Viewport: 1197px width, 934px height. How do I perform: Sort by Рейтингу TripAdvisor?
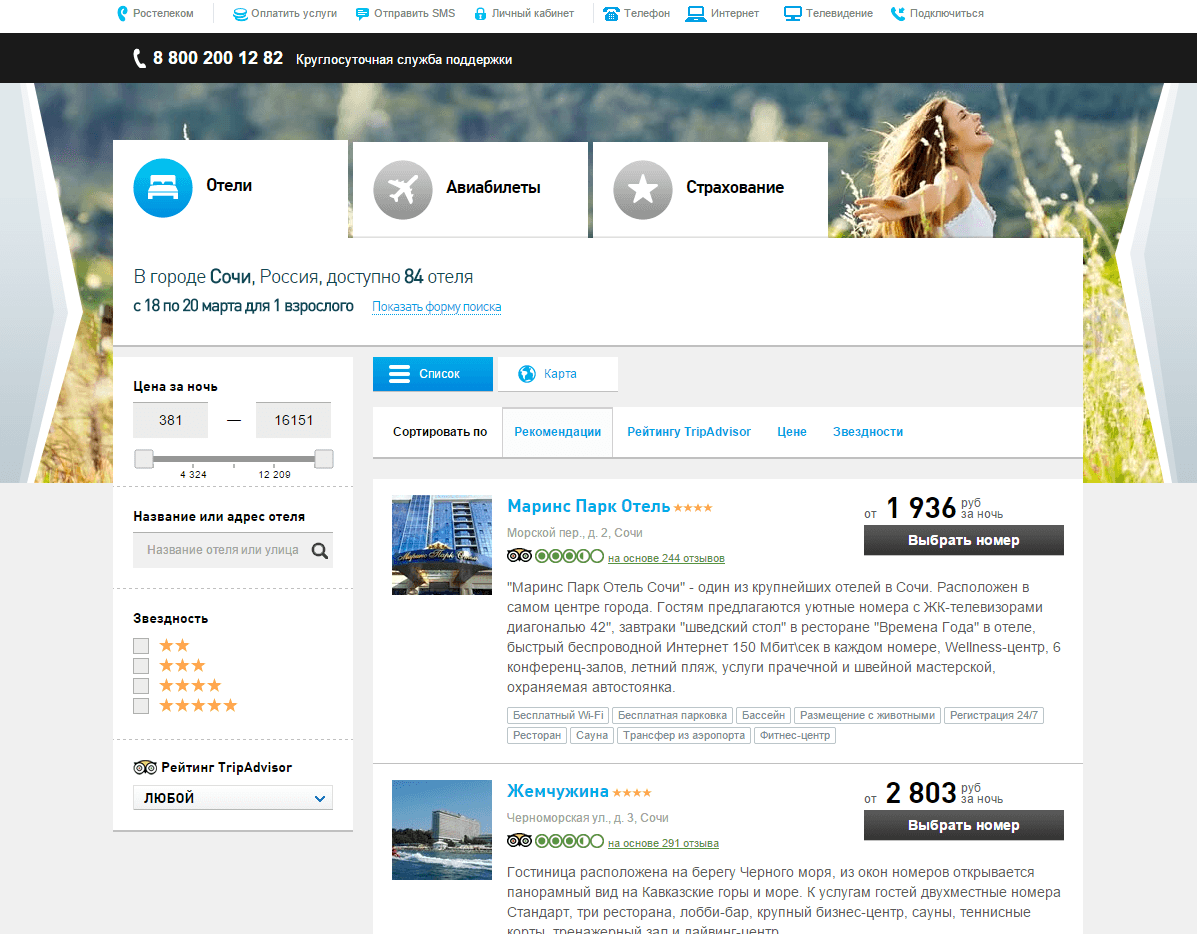pos(689,432)
